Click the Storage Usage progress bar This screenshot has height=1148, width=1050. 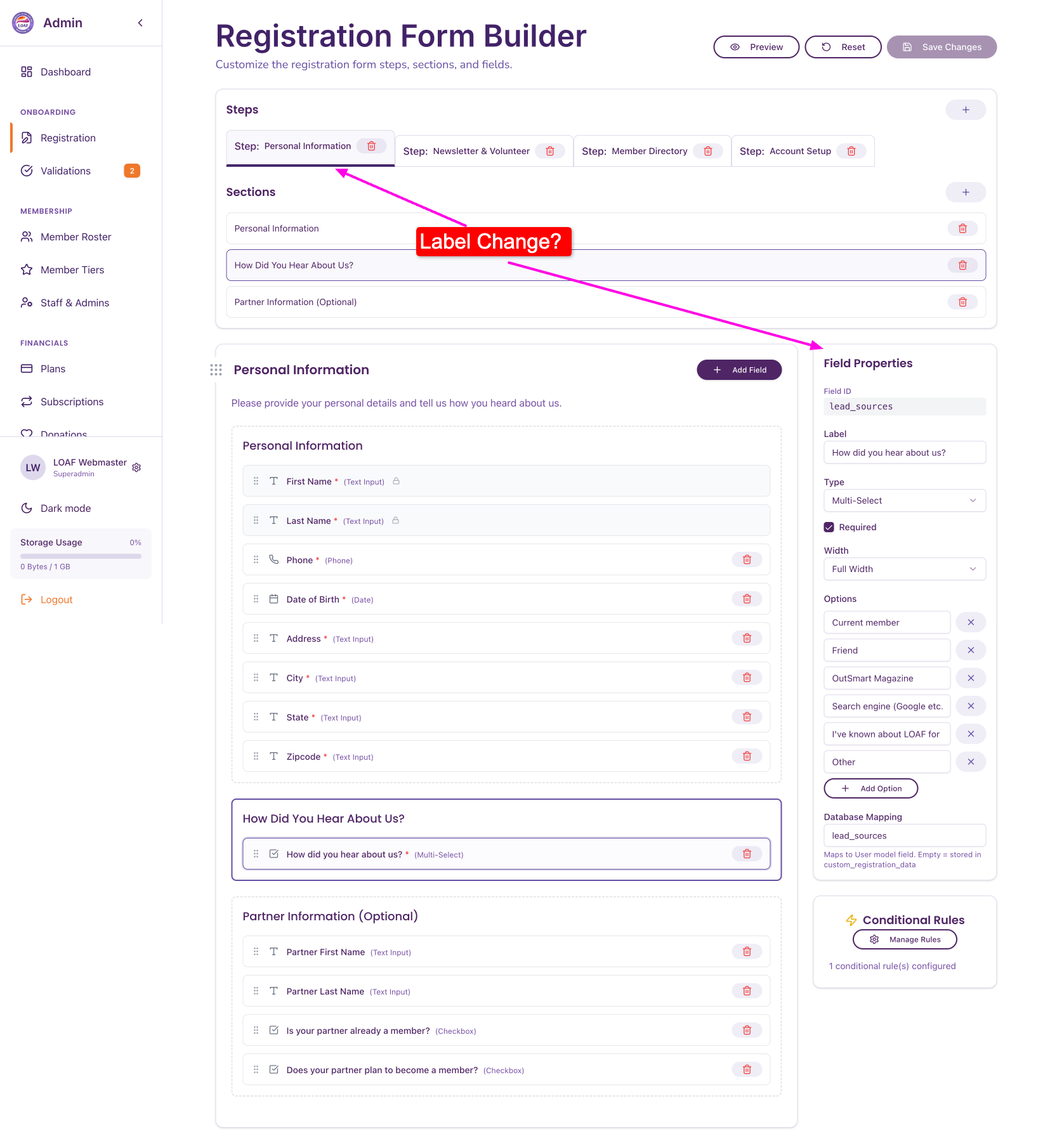coord(81,556)
